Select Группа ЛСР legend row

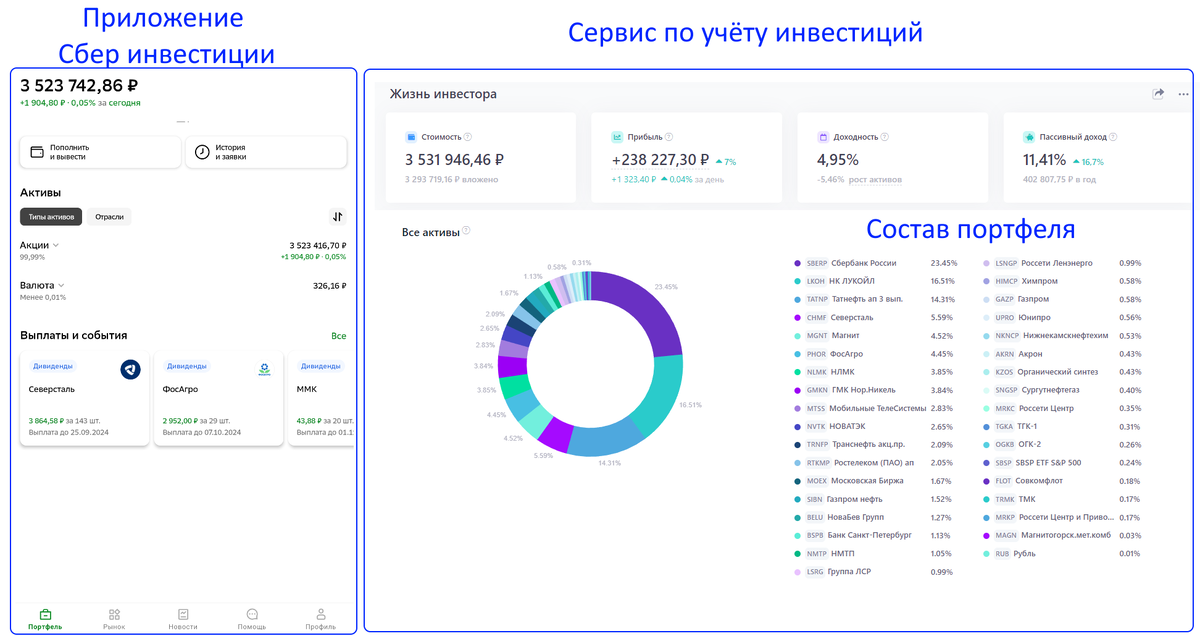[x=874, y=572]
